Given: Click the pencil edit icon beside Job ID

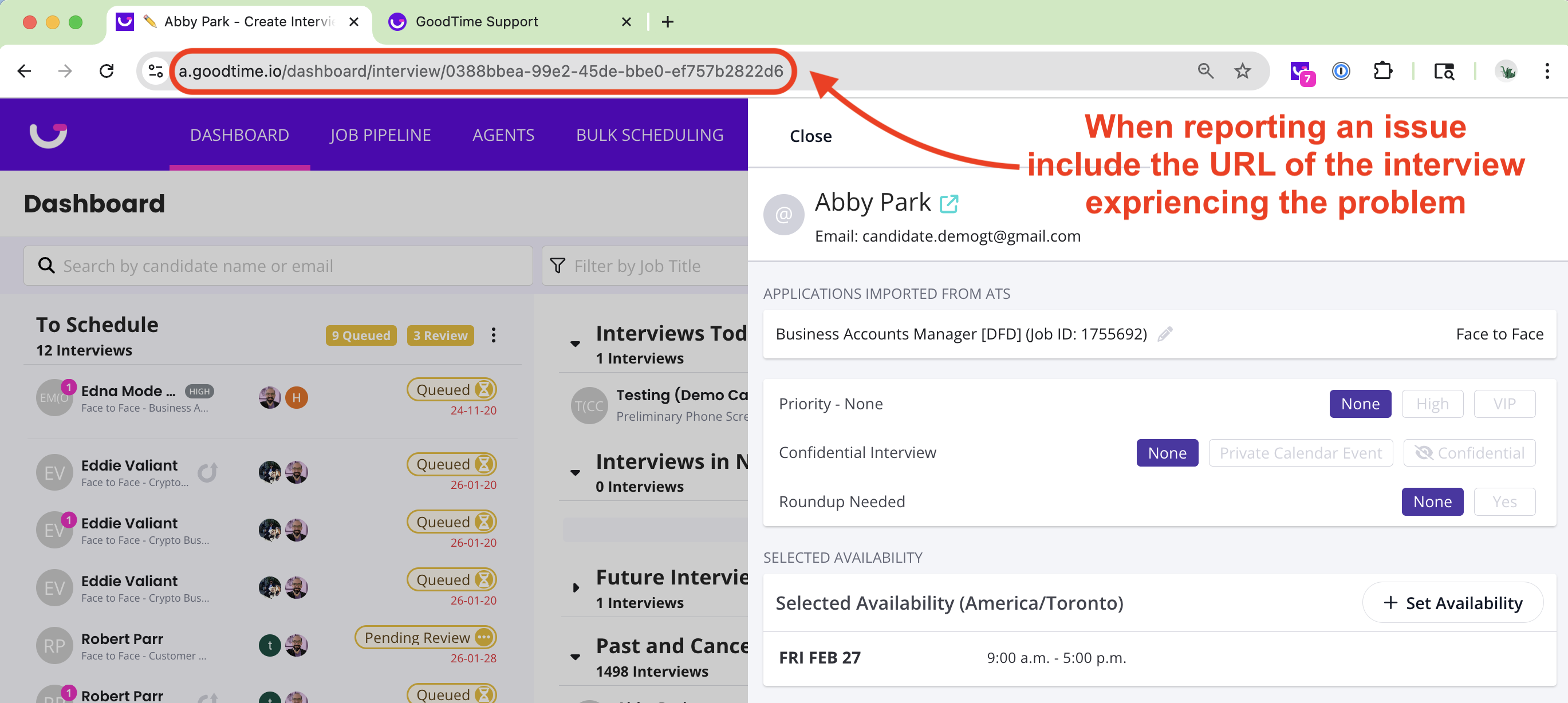Looking at the screenshot, I should click(1164, 334).
